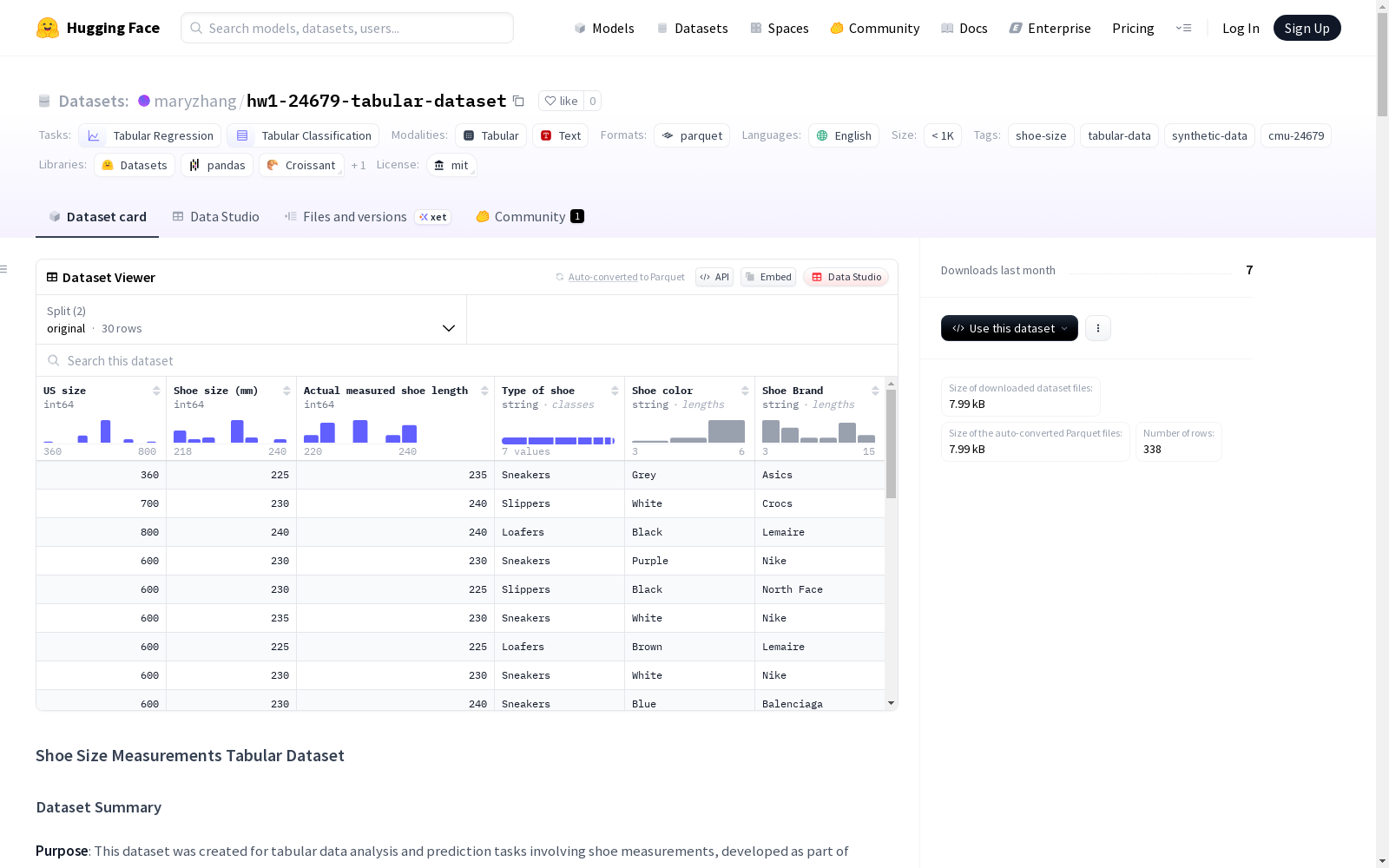Click the English language tag
The image size is (1389, 868).
[x=844, y=135]
